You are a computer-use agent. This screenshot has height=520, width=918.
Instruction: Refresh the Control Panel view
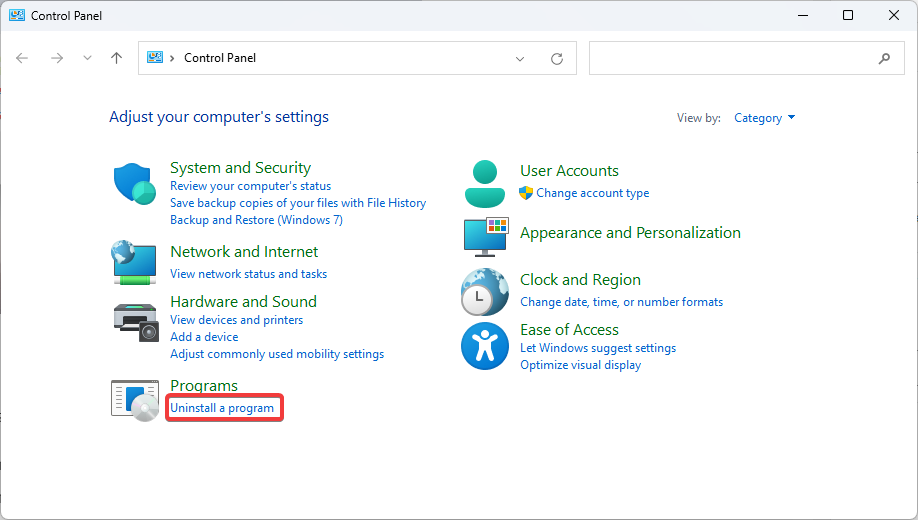557,59
